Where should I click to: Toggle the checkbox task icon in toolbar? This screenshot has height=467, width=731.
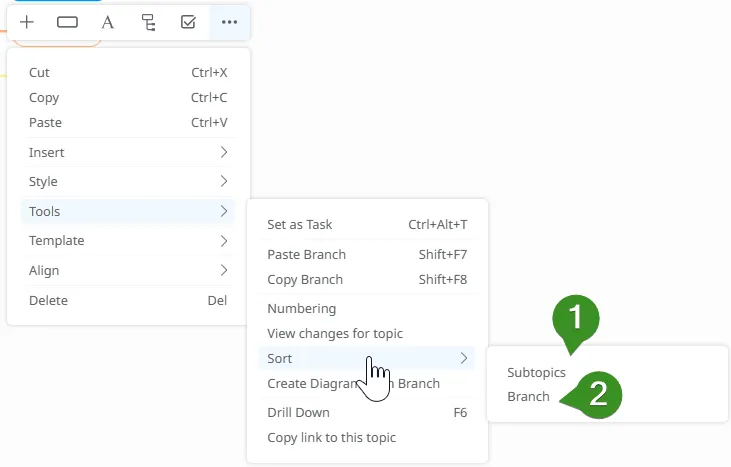[x=188, y=22]
